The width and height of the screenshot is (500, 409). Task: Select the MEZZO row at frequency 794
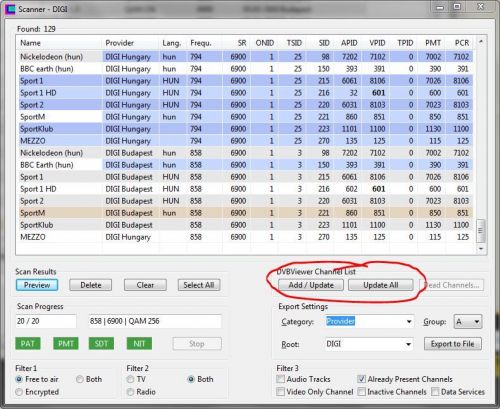[245, 141]
